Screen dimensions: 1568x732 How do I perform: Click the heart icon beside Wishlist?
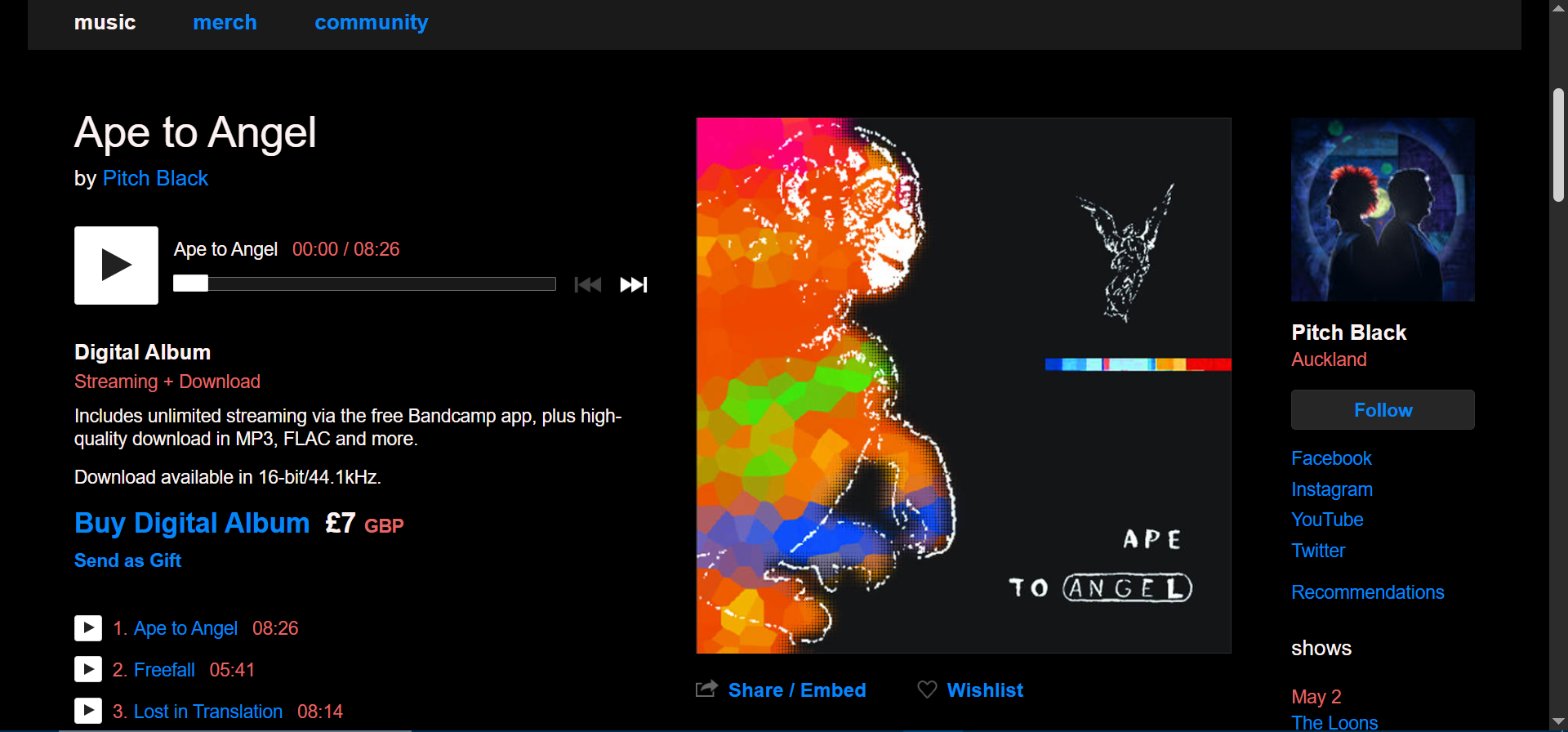927,690
